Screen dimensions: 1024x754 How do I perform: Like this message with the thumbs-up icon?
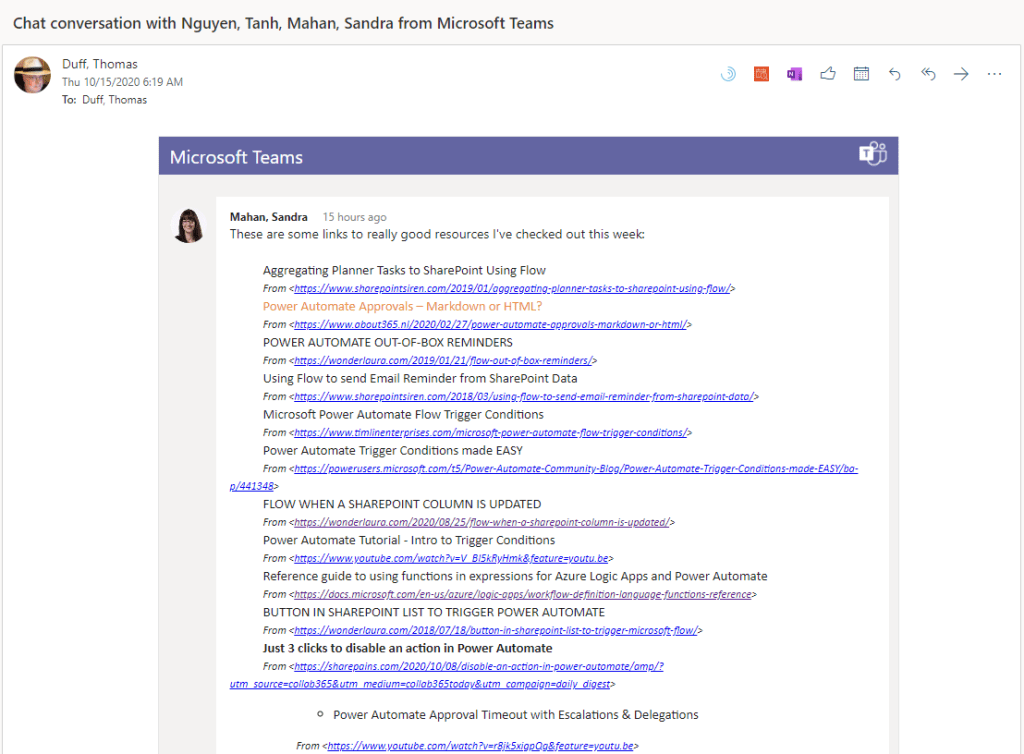click(827, 74)
